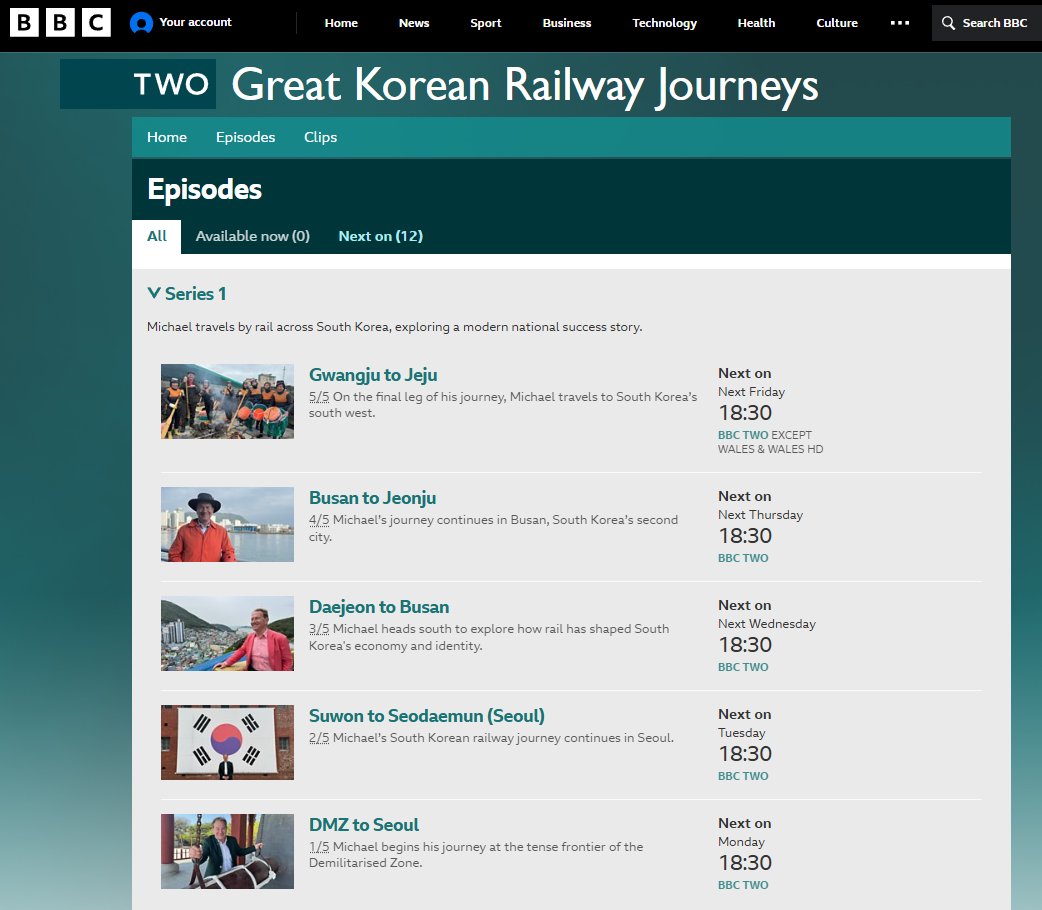The height and width of the screenshot is (910, 1042).
Task: Click the 2/5 episode number
Action: [319, 738]
